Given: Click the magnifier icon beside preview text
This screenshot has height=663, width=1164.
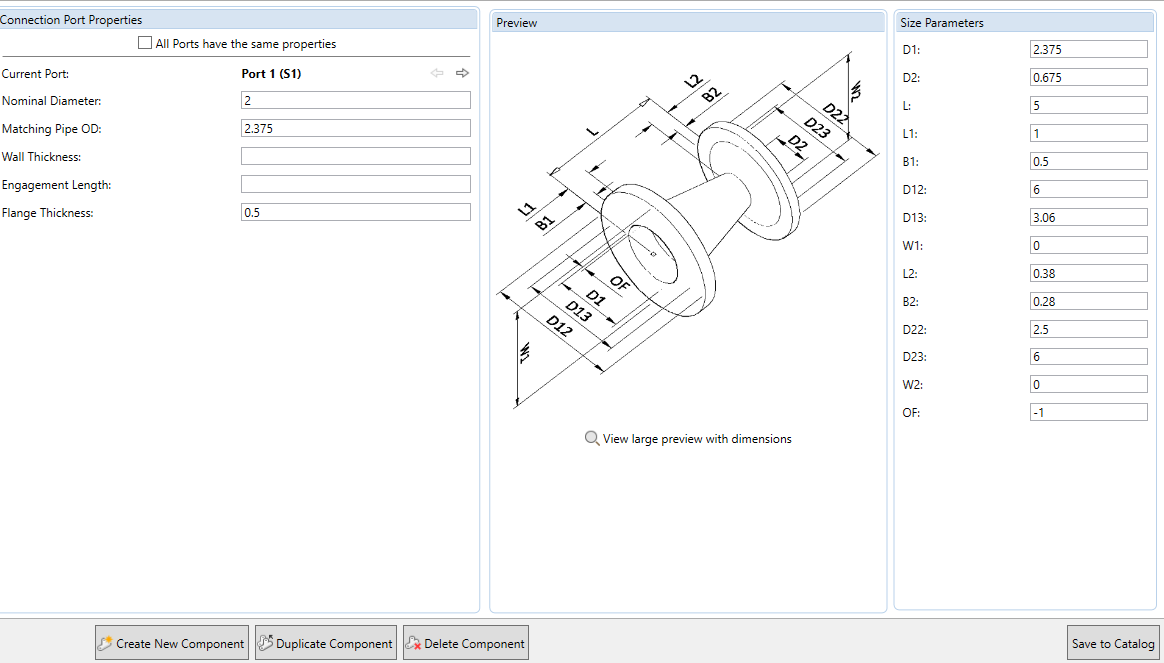Looking at the screenshot, I should click(590, 438).
